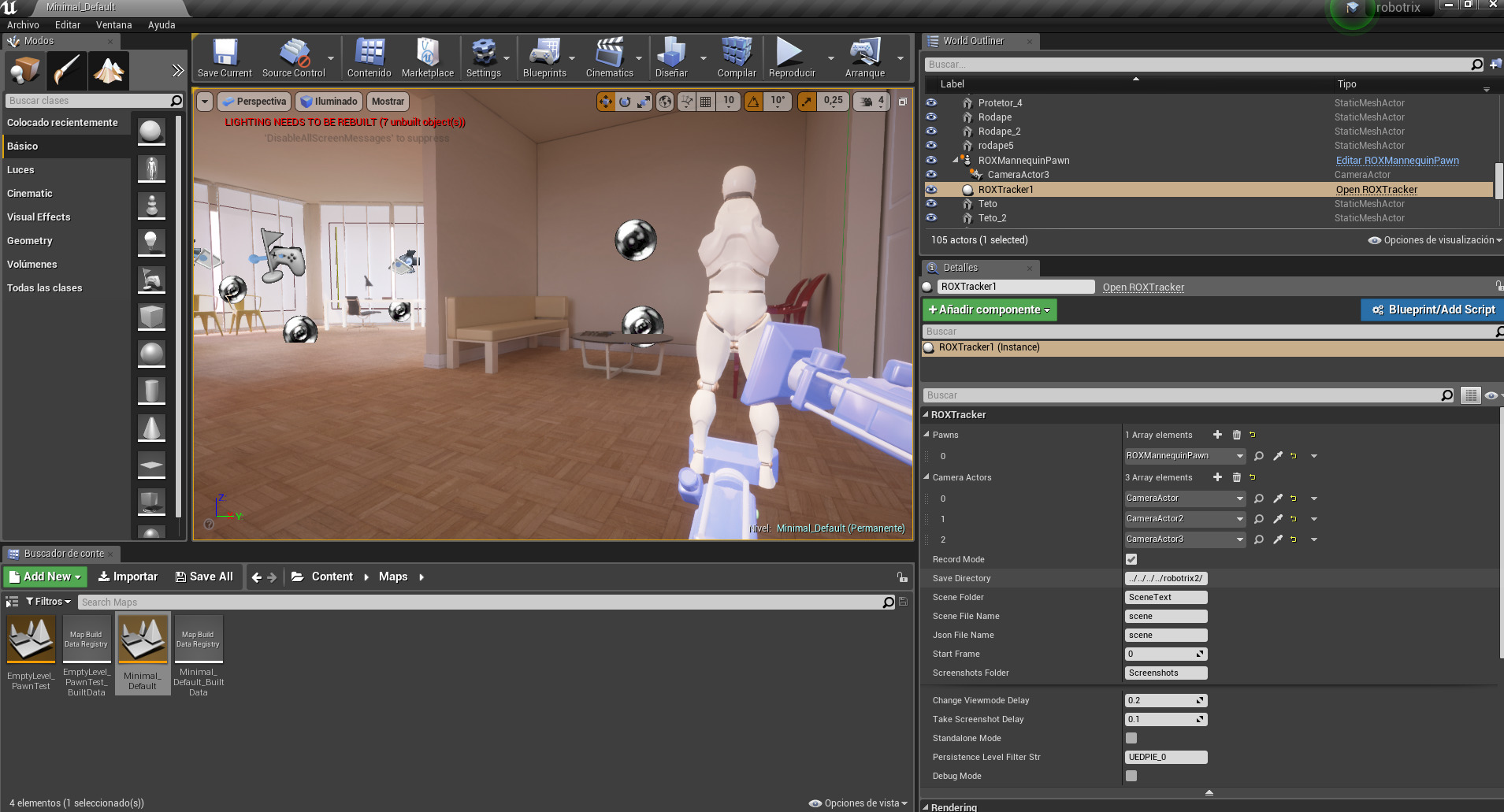
Task: Hide the ROXTracker1 actor visibility eye
Action: (x=931, y=190)
